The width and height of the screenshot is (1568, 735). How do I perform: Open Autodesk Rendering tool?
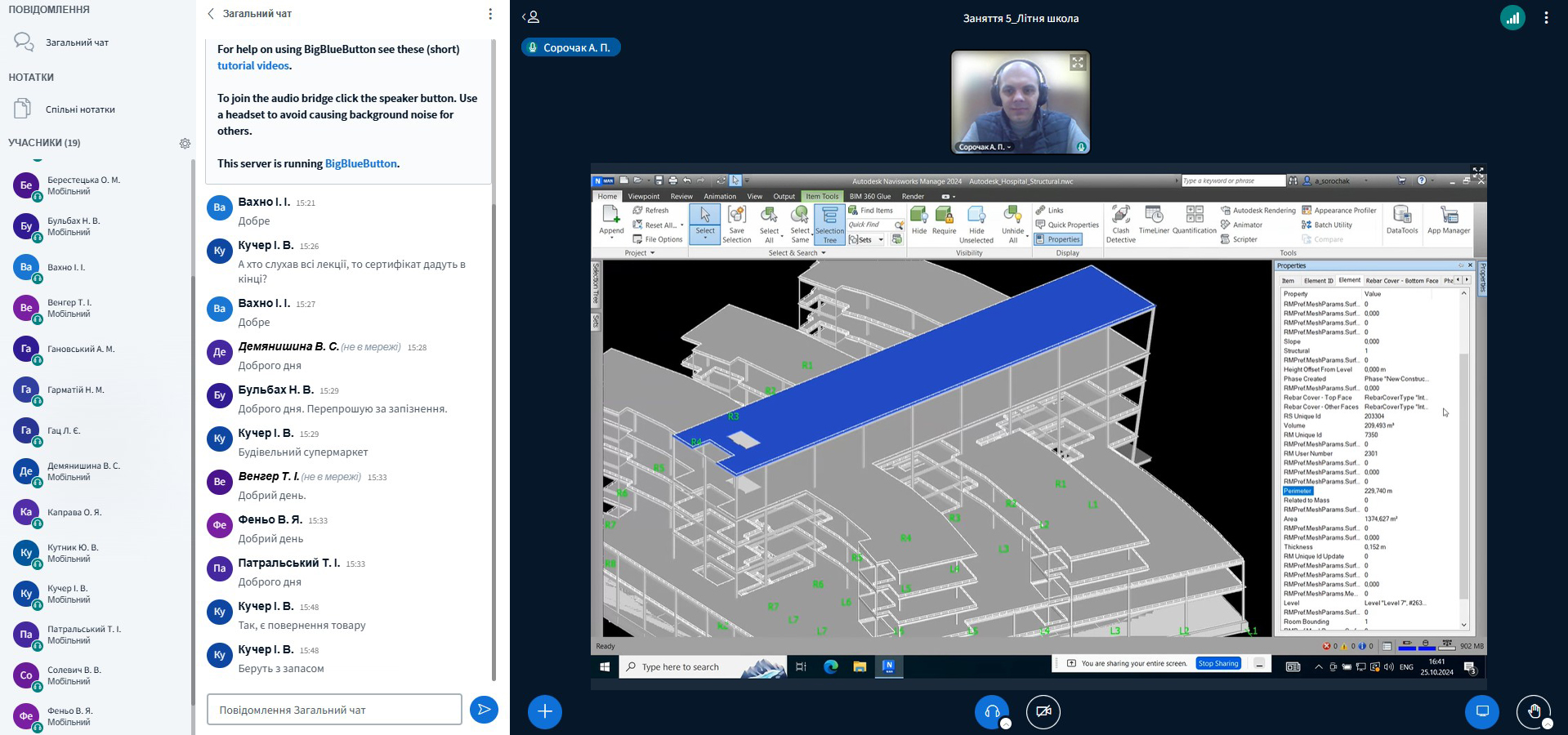(x=1258, y=211)
